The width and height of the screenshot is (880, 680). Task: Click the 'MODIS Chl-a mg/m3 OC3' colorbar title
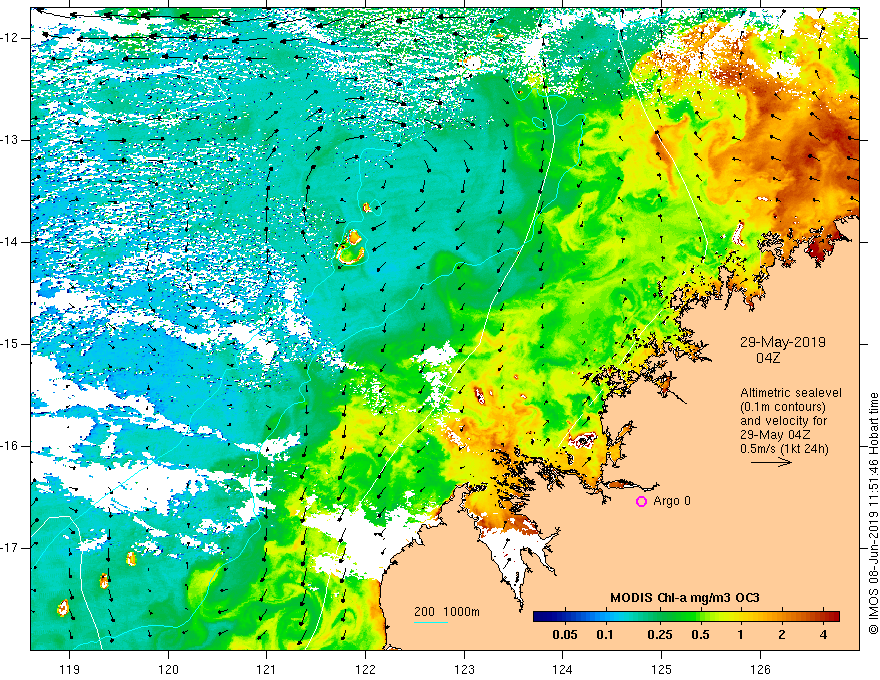[685, 598]
